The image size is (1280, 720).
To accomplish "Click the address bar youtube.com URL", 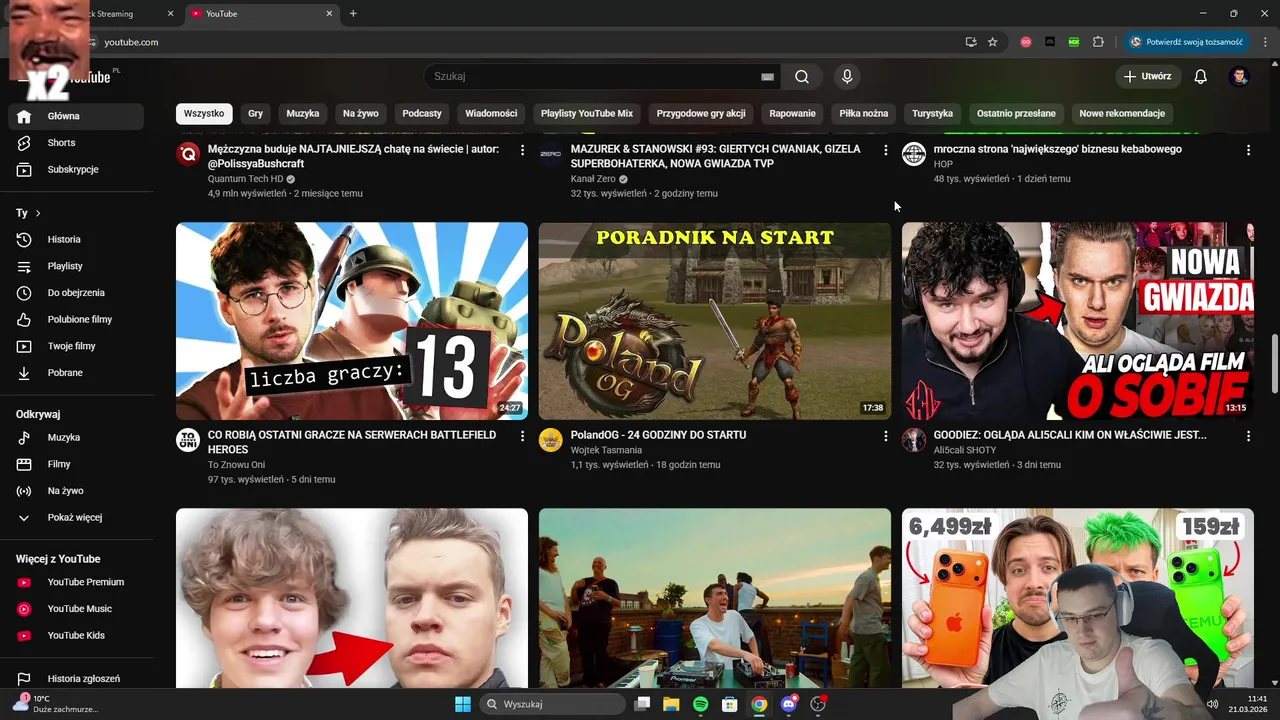I will coord(131,42).
